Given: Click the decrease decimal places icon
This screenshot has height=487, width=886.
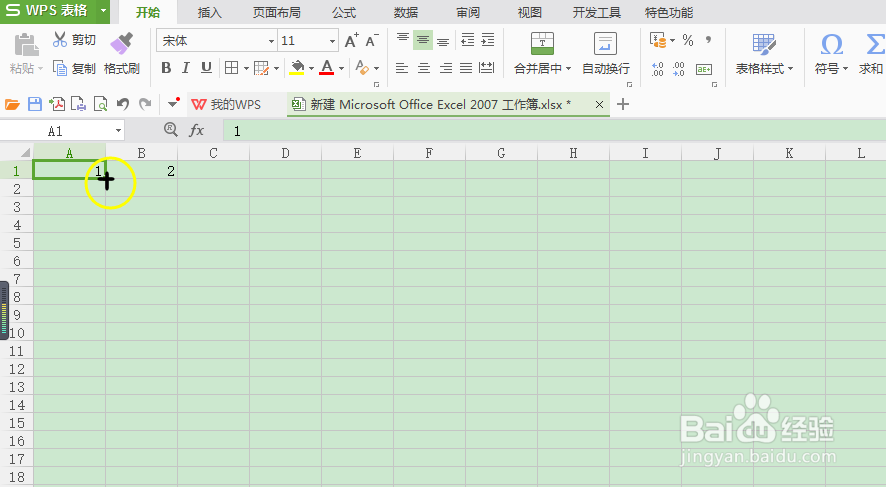Looking at the screenshot, I should point(679,69).
